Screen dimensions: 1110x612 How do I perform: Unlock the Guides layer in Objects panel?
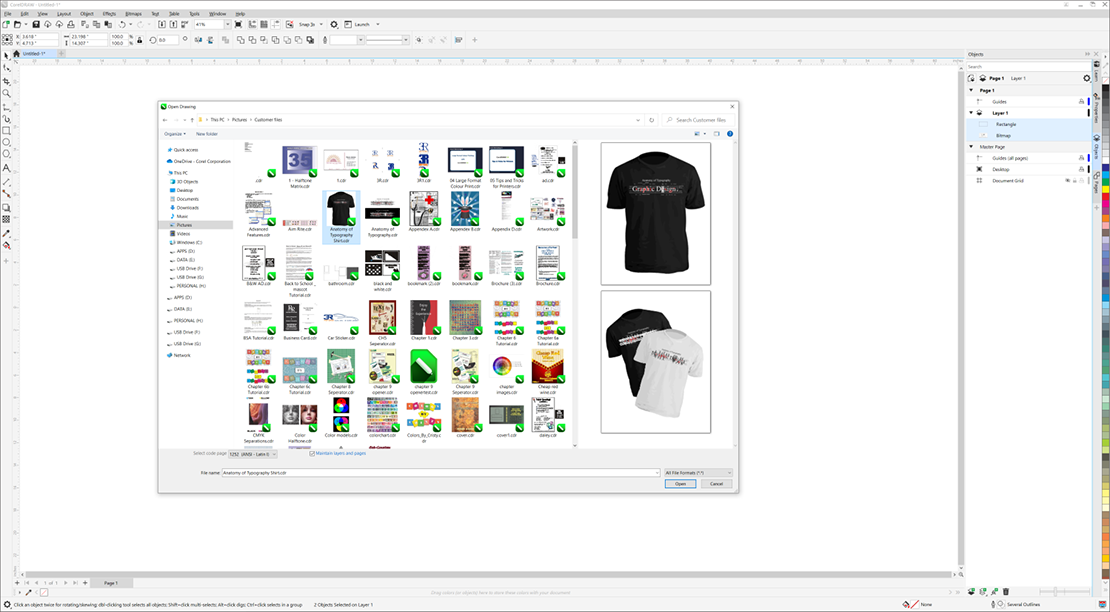pos(1081,101)
